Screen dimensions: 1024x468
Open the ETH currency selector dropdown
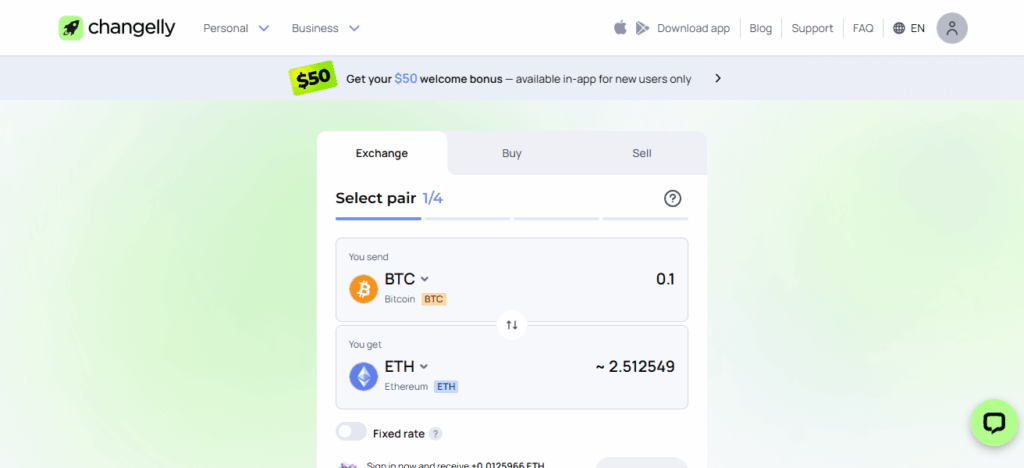407,367
